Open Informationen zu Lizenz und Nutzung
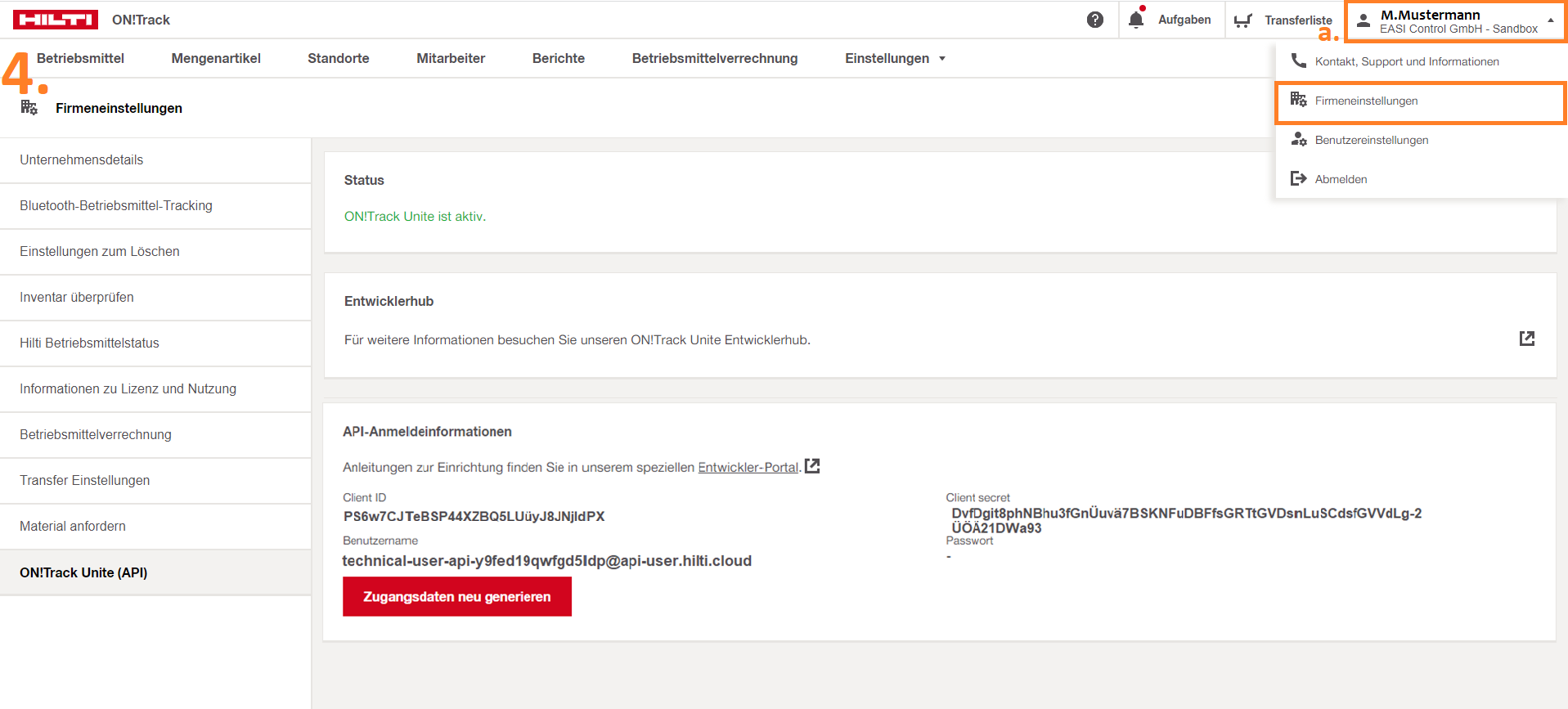1568x709 pixels. point(155,388)
